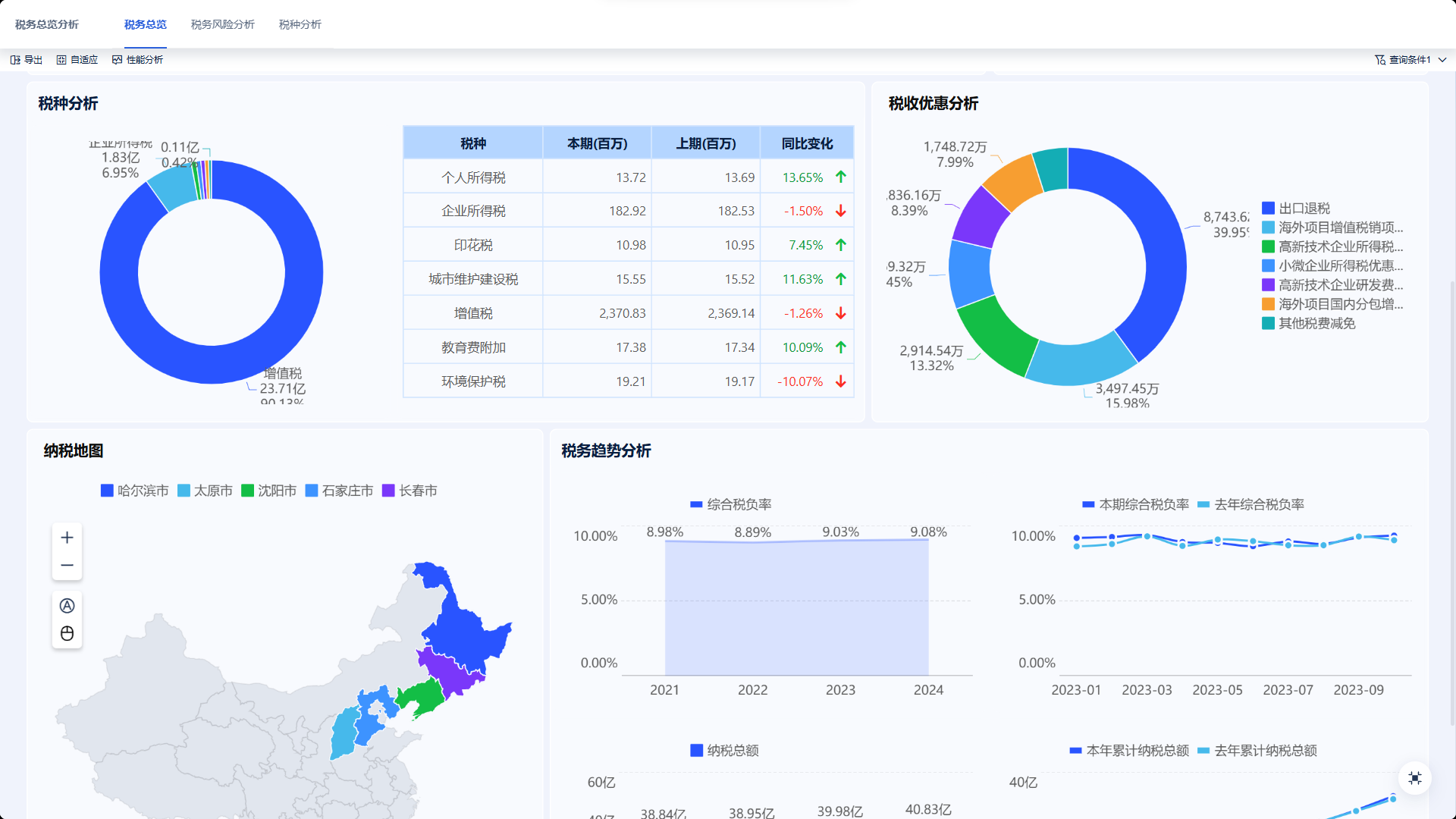Click the 增值税 table row cell

tap(473, 313)
